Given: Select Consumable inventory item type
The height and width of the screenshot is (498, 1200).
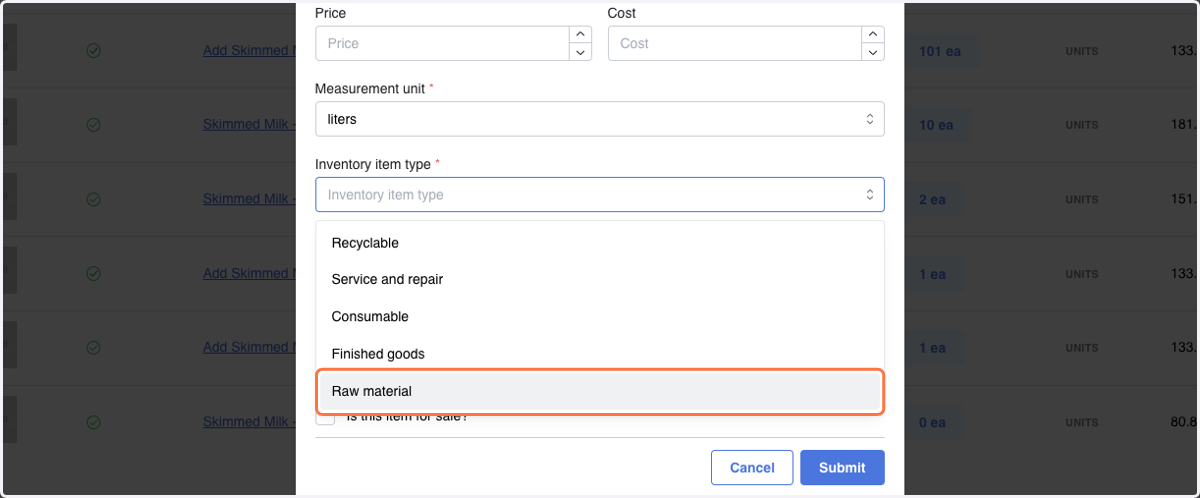Looking at the screenshot, I should tap(599, 317).
